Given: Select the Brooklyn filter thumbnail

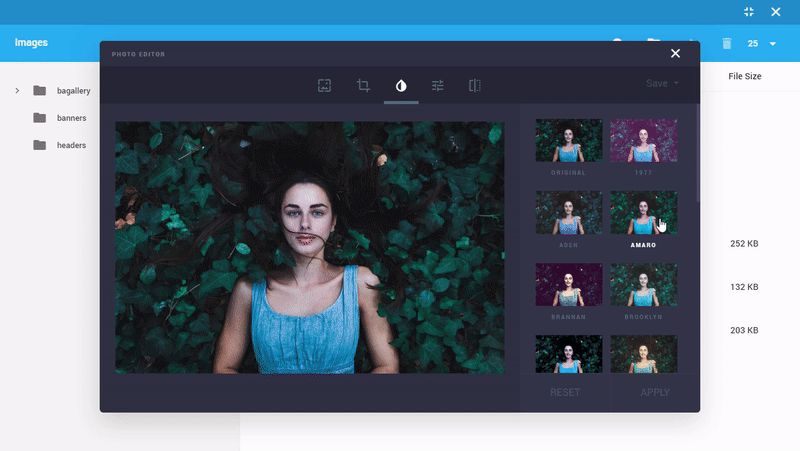Looking at the screenshot, I should click(644, 285).
